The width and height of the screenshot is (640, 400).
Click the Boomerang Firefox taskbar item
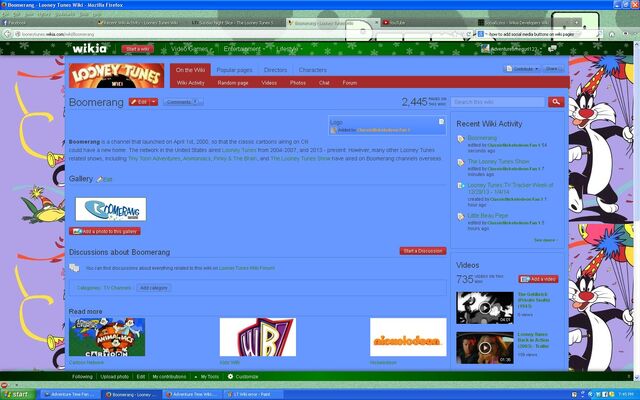131,395
